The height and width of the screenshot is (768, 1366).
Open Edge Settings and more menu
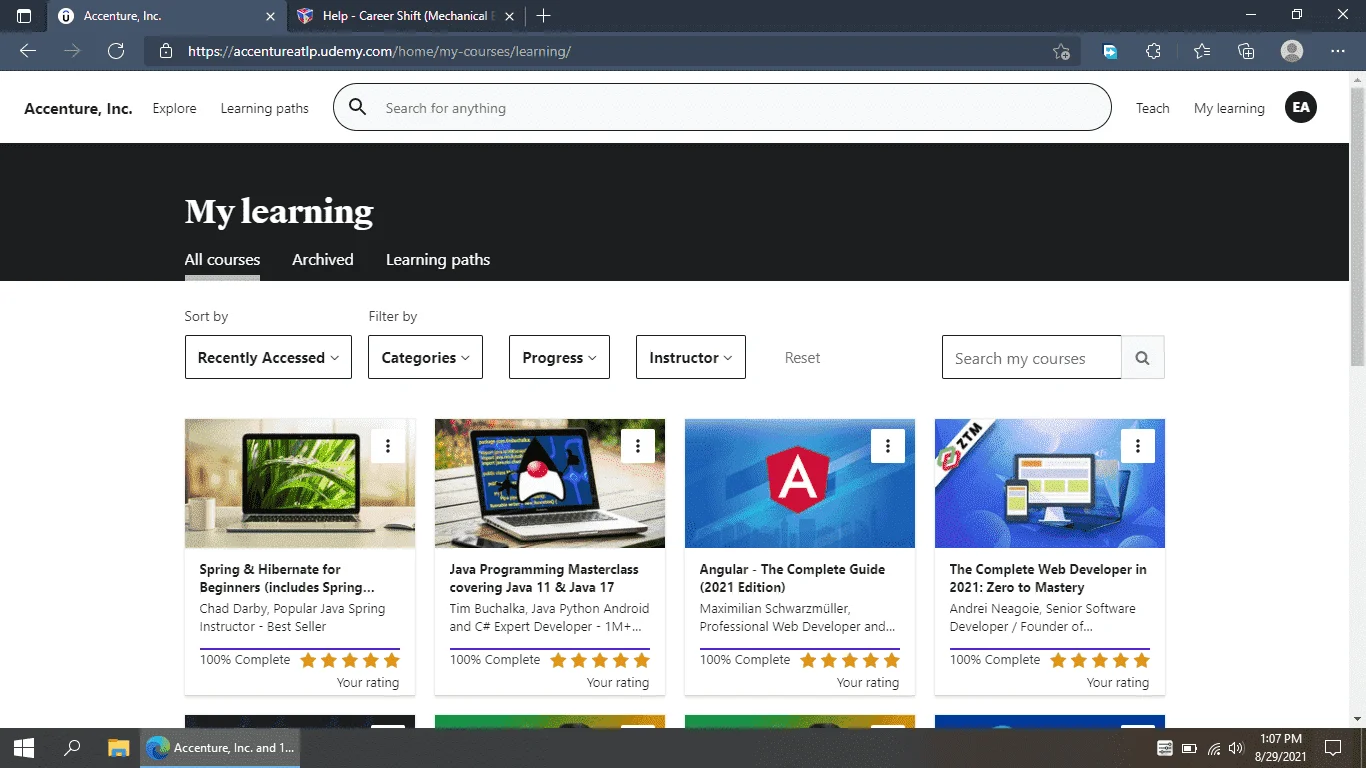(x=1338, y=51)
